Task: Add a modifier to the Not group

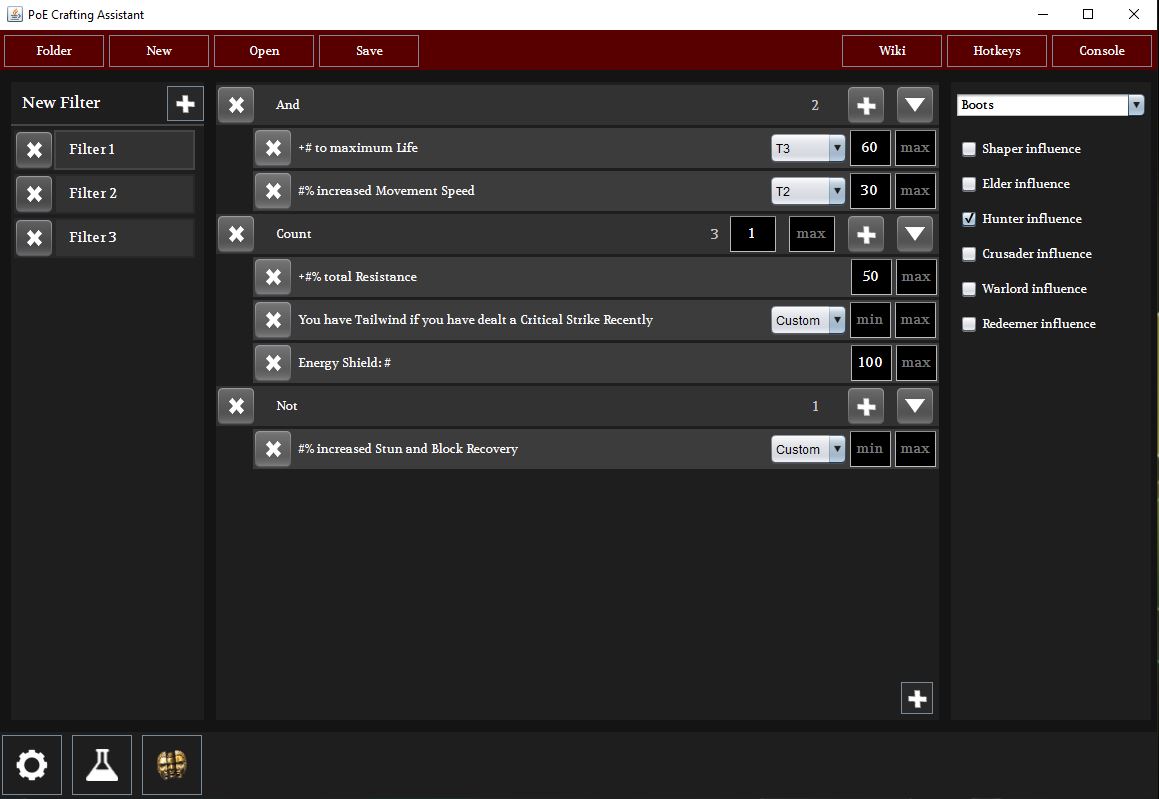Action: (x=866, y=406)
